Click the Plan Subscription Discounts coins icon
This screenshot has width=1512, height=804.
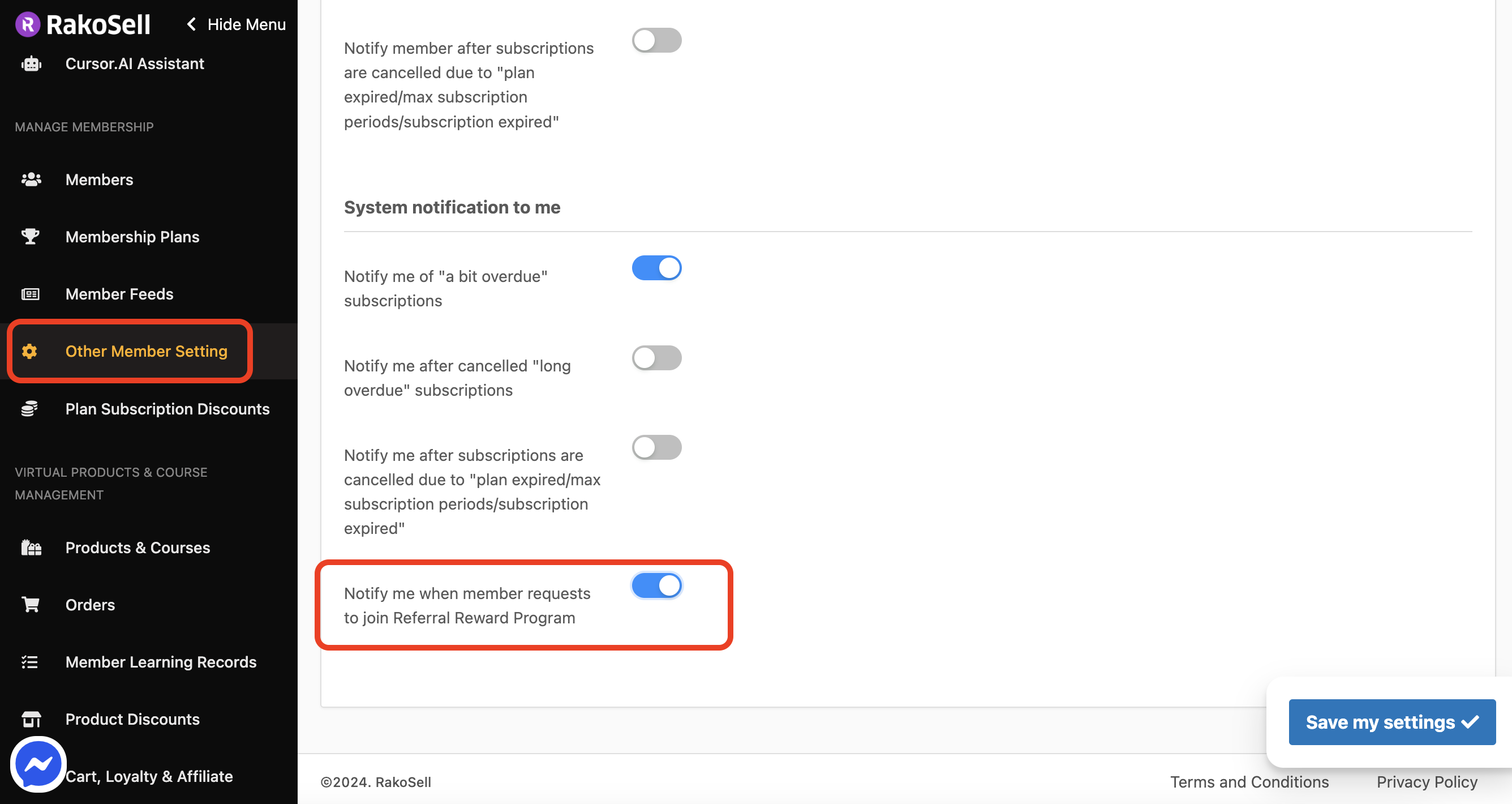point(29,408)
